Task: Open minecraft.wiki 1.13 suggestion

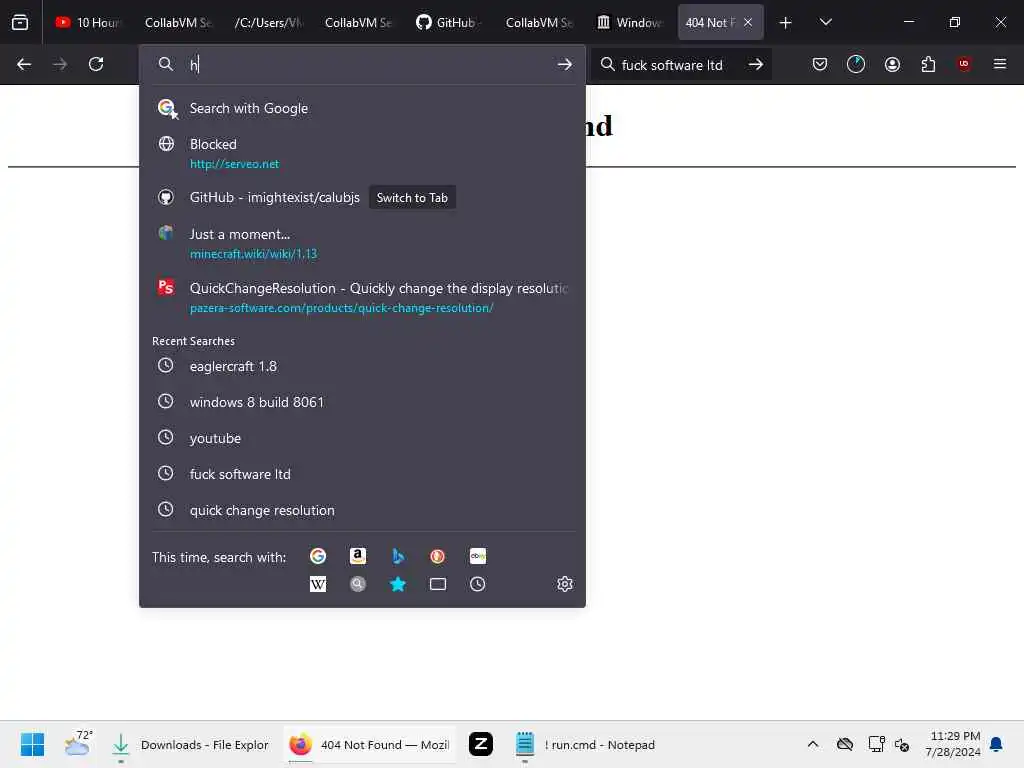Action: pyautogui.click(x=362, y=243)
